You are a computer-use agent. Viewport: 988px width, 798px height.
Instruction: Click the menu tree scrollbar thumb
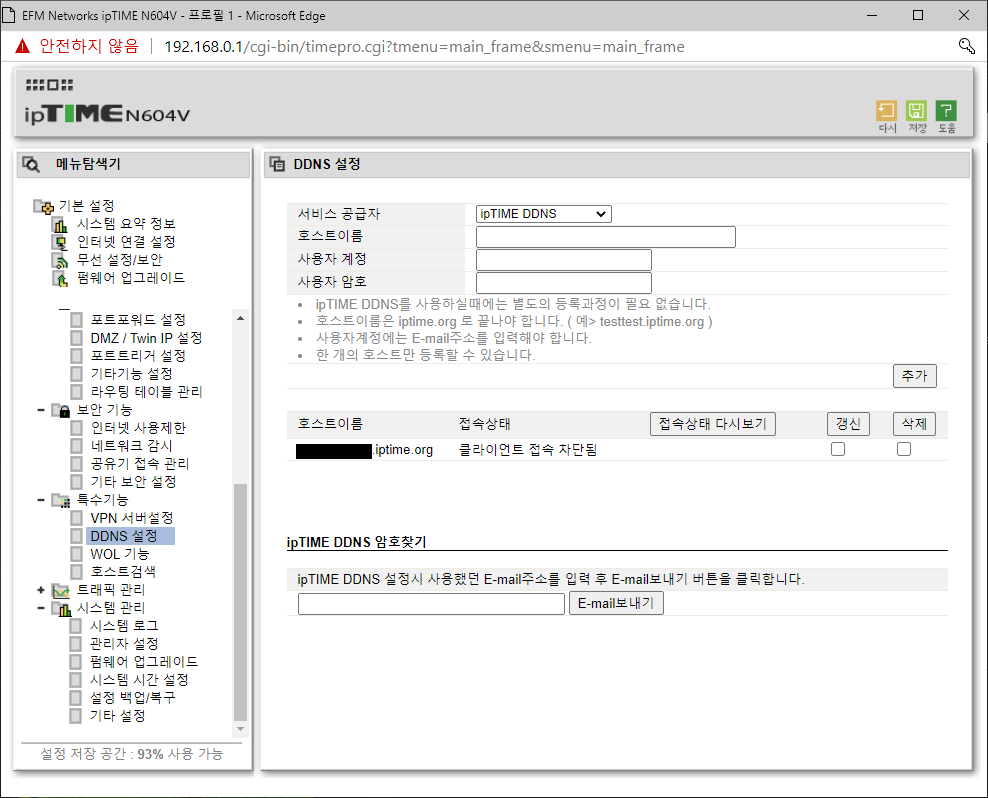[x=240, y=602]
